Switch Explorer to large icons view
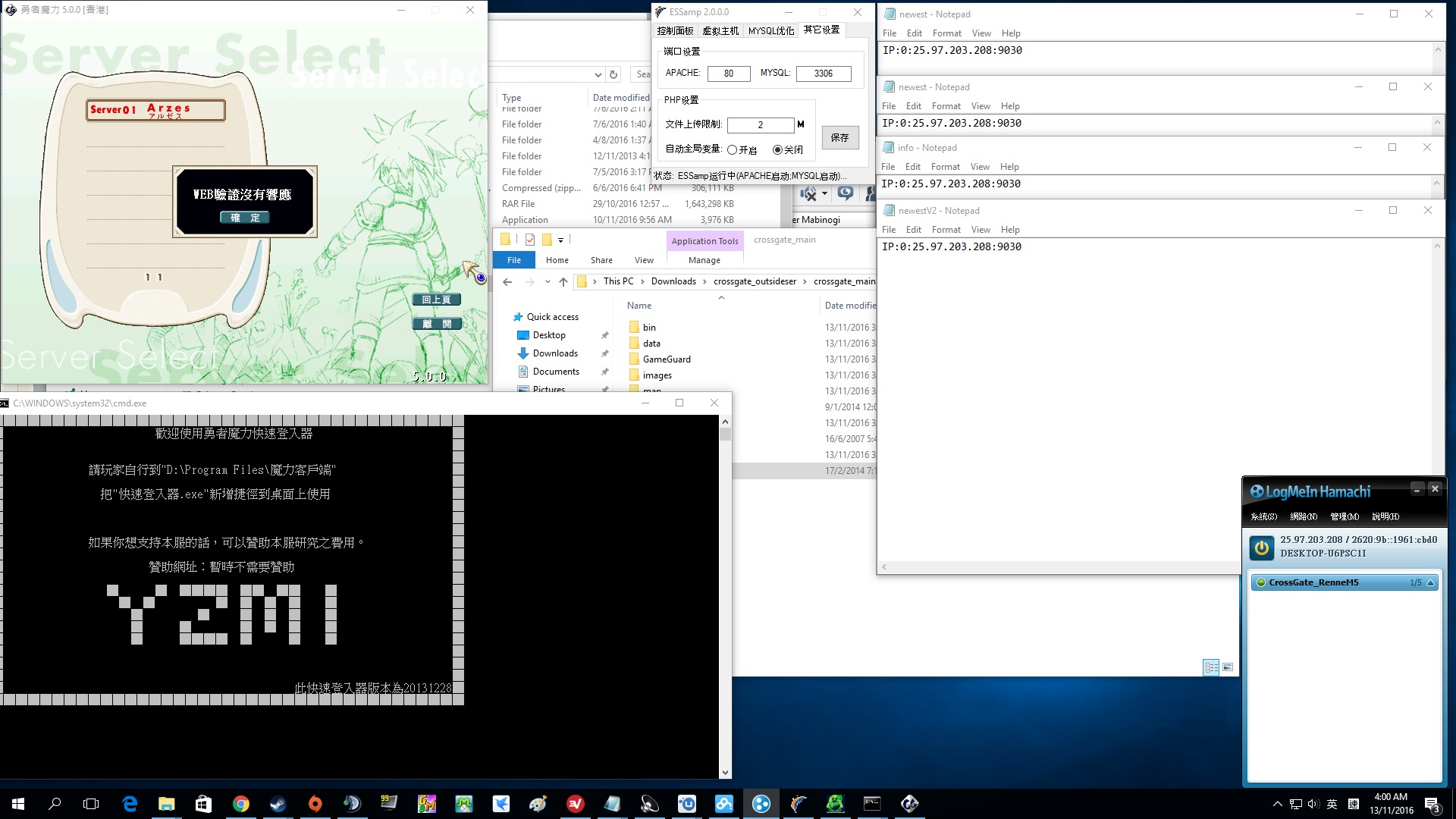1456x819 pixels. 1228,667
